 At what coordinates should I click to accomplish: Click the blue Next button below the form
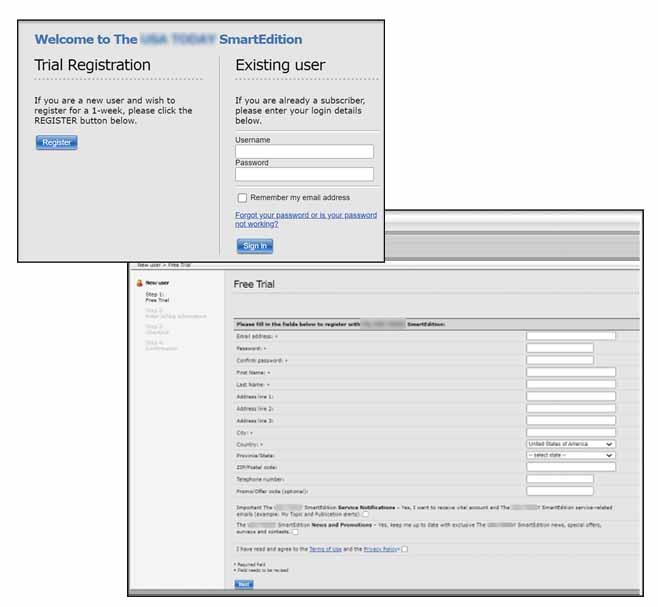click(244, 584)
